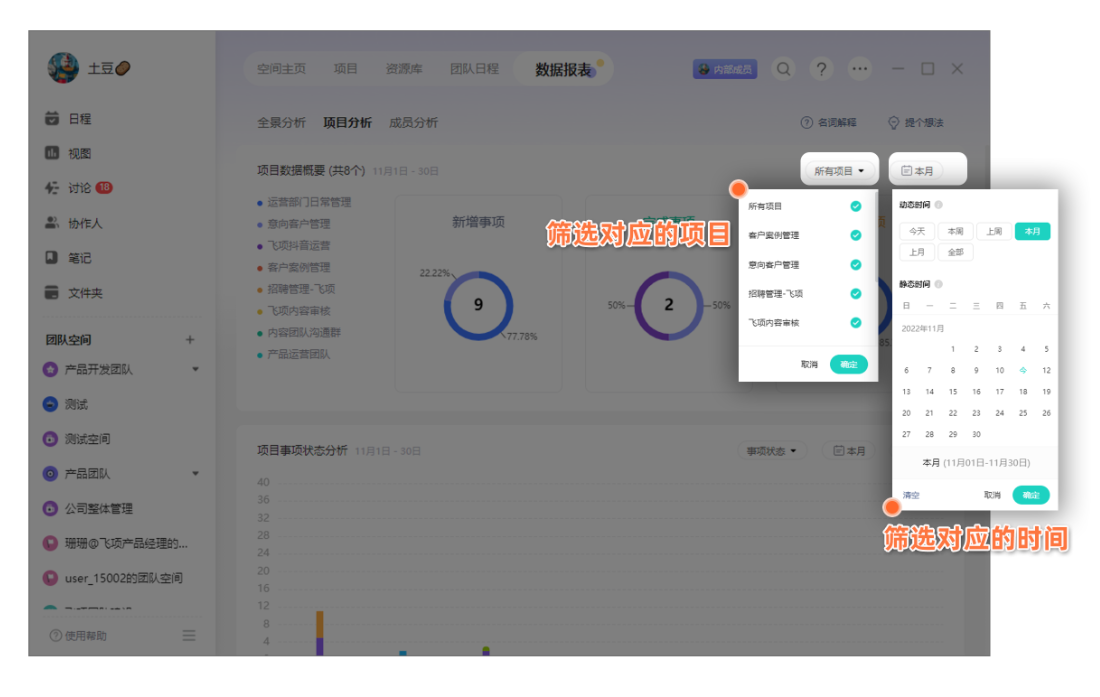Expand 产品开发团队 with its arrow

(195, 369)
